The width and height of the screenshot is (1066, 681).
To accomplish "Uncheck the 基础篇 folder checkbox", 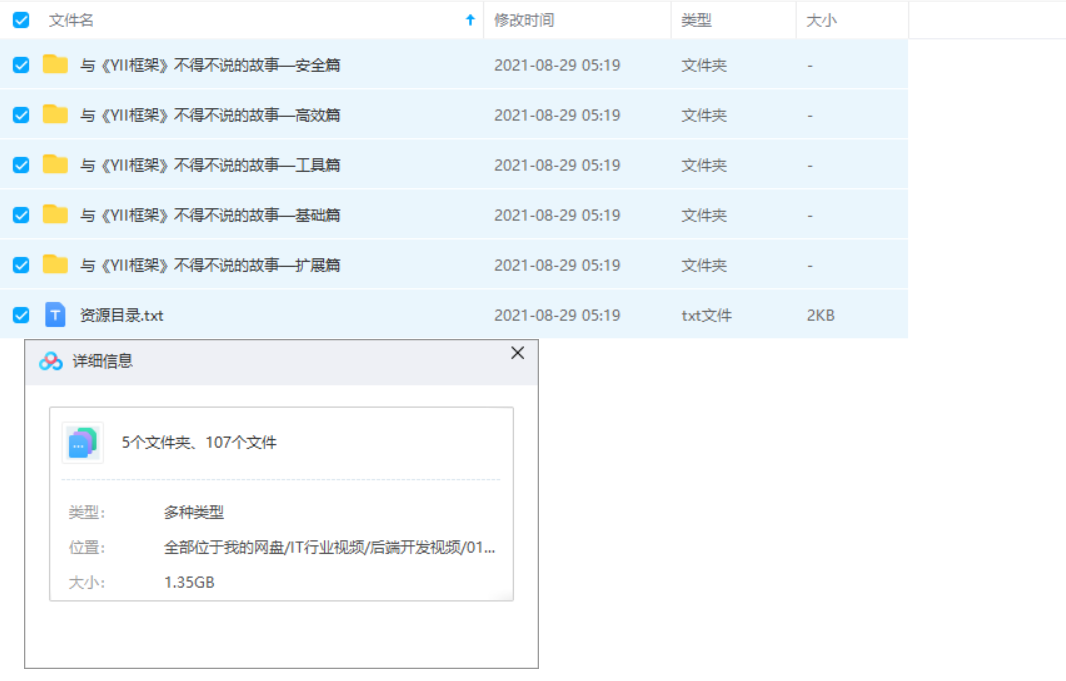I will coord(21,215).
